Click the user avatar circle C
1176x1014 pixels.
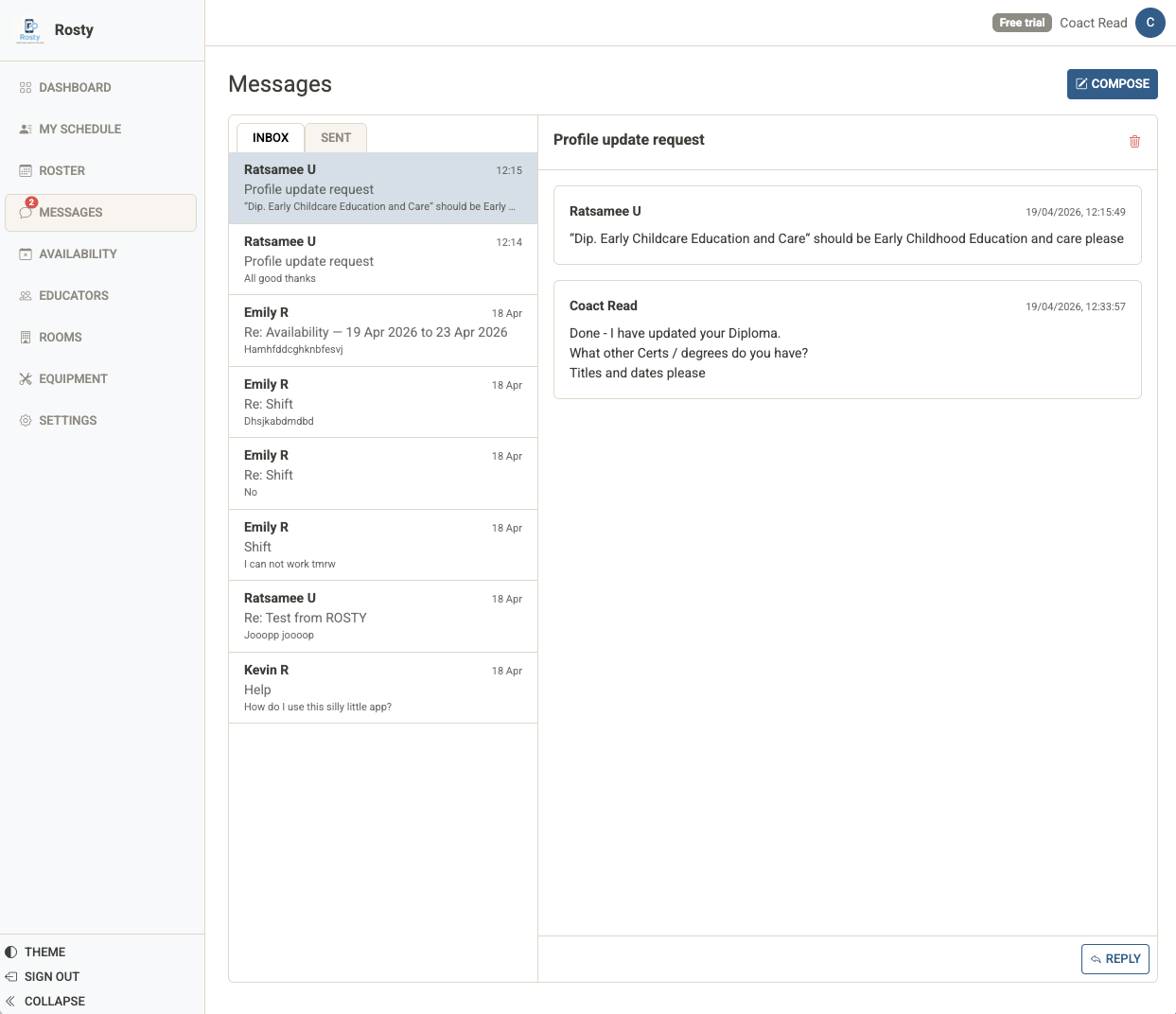click(x=1150, y=23)
